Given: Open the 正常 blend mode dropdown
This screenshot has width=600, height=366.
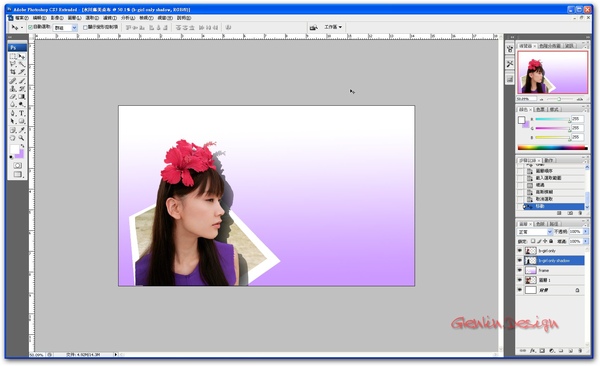Looking at the screenshot, I should point(535,232).
